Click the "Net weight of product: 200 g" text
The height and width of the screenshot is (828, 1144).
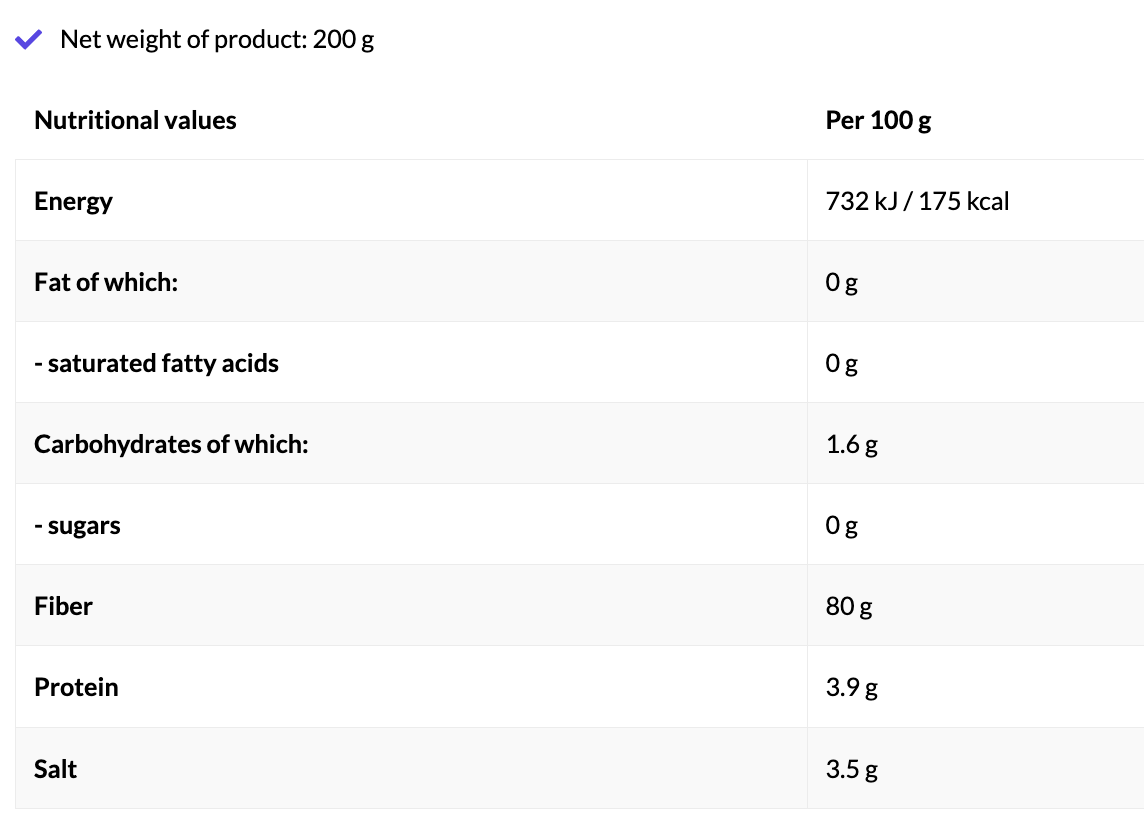pyautogui.click(x=217, y=40)
